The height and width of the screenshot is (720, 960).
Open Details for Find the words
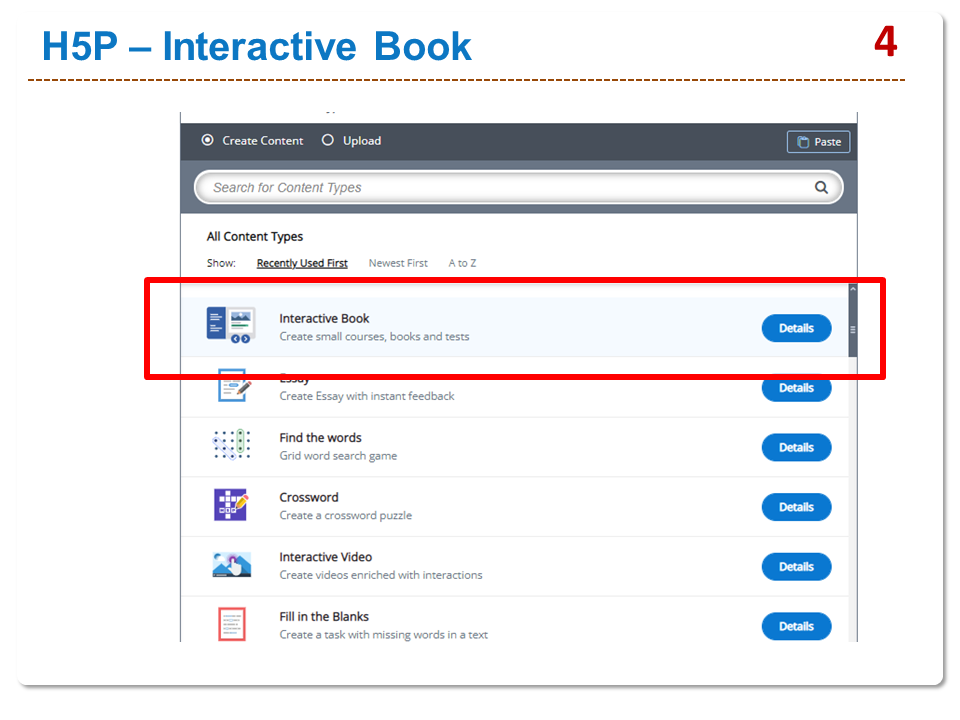(796, 447)
